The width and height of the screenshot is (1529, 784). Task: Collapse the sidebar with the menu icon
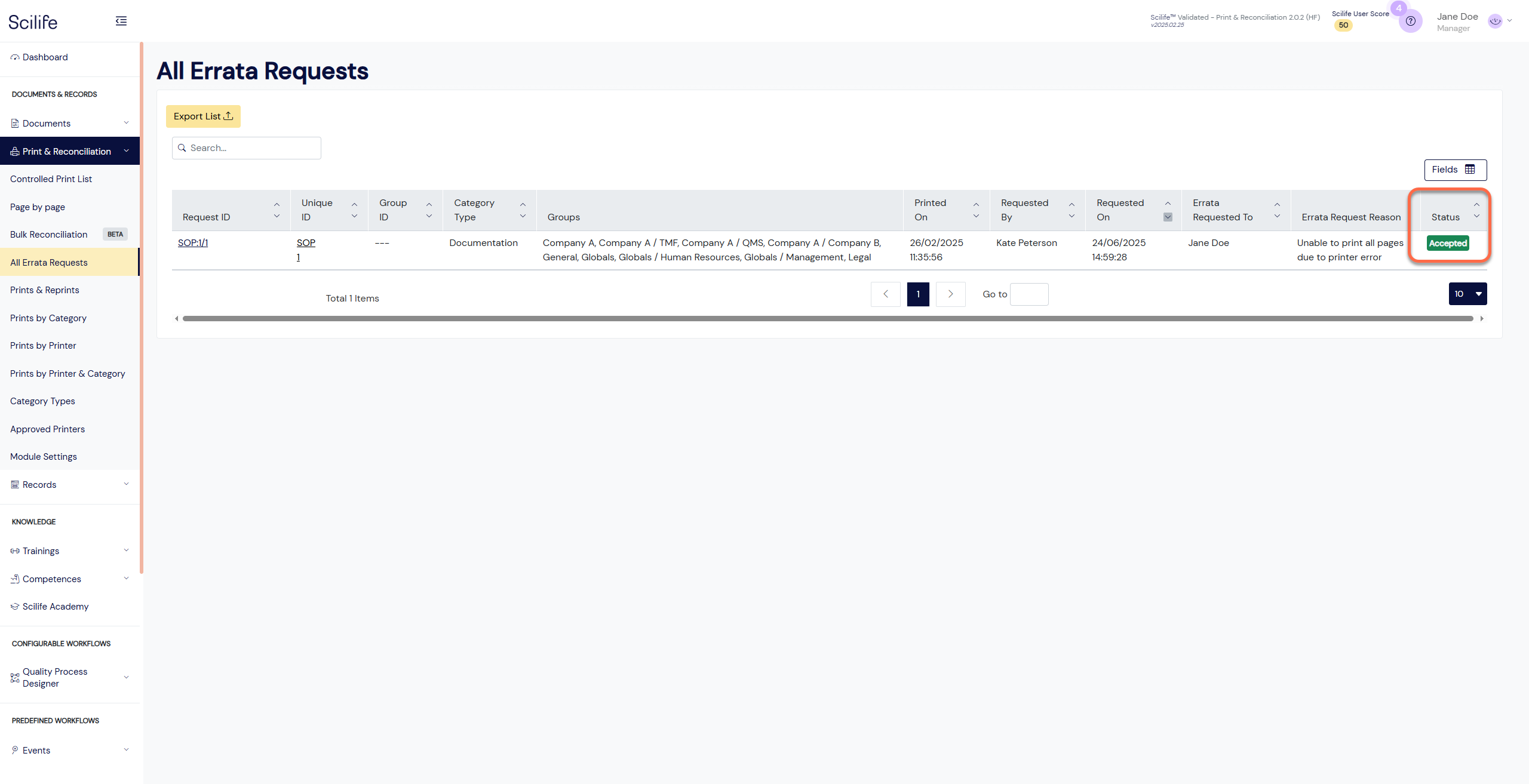pyautogui.click(x=121, y=21)
